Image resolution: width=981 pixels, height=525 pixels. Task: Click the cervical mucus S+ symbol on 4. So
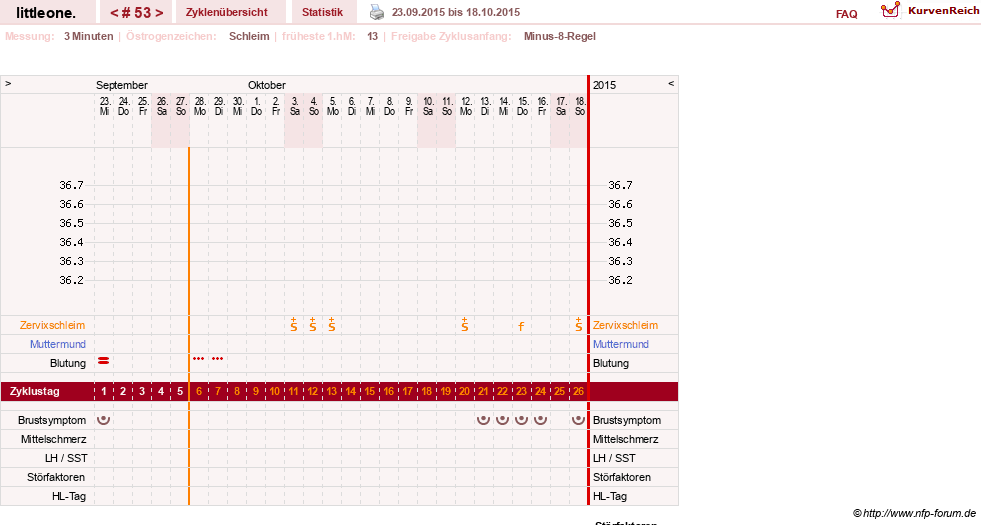point(313,324)
